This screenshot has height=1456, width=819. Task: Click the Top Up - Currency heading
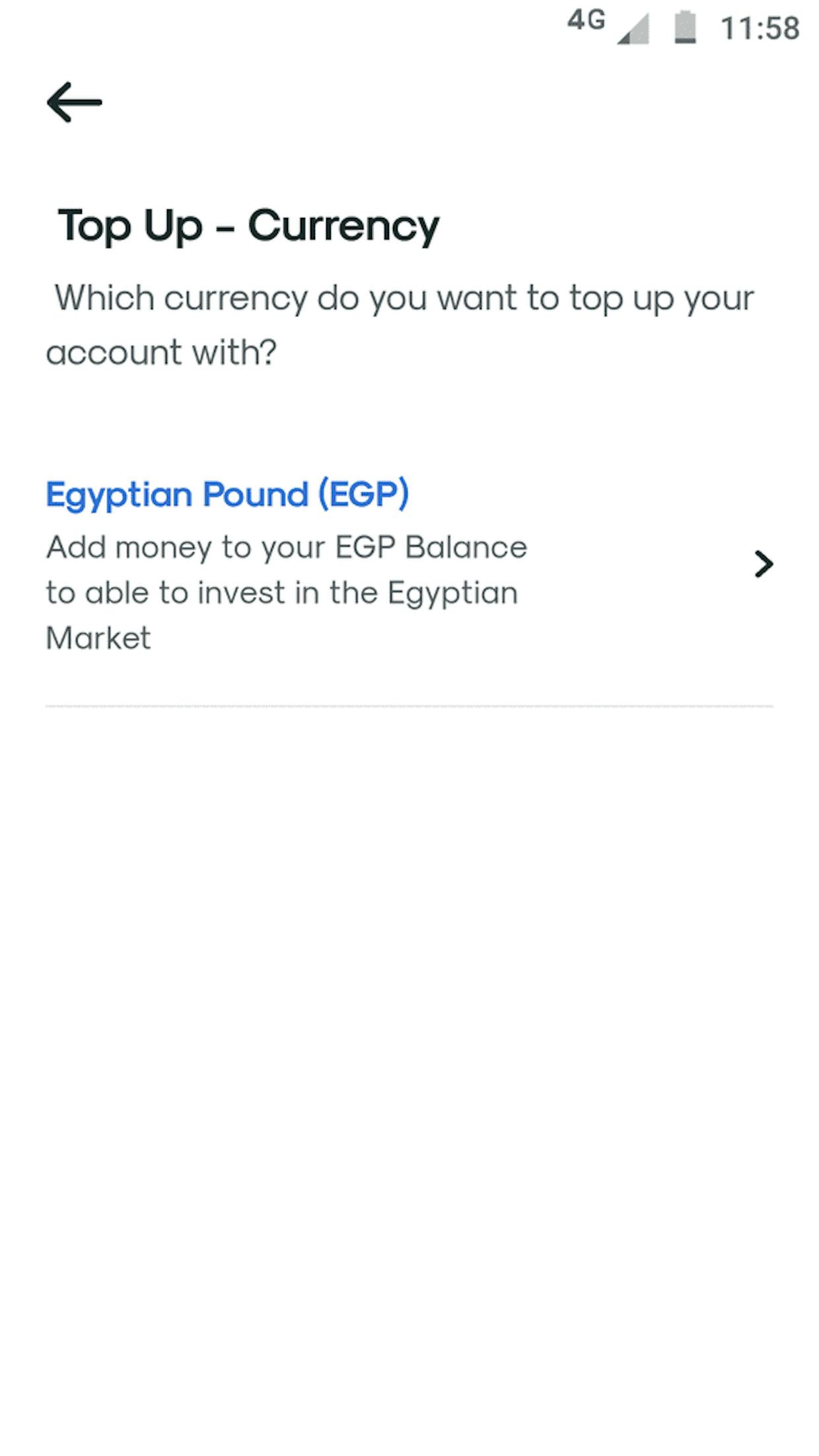(x=248, y=227)
